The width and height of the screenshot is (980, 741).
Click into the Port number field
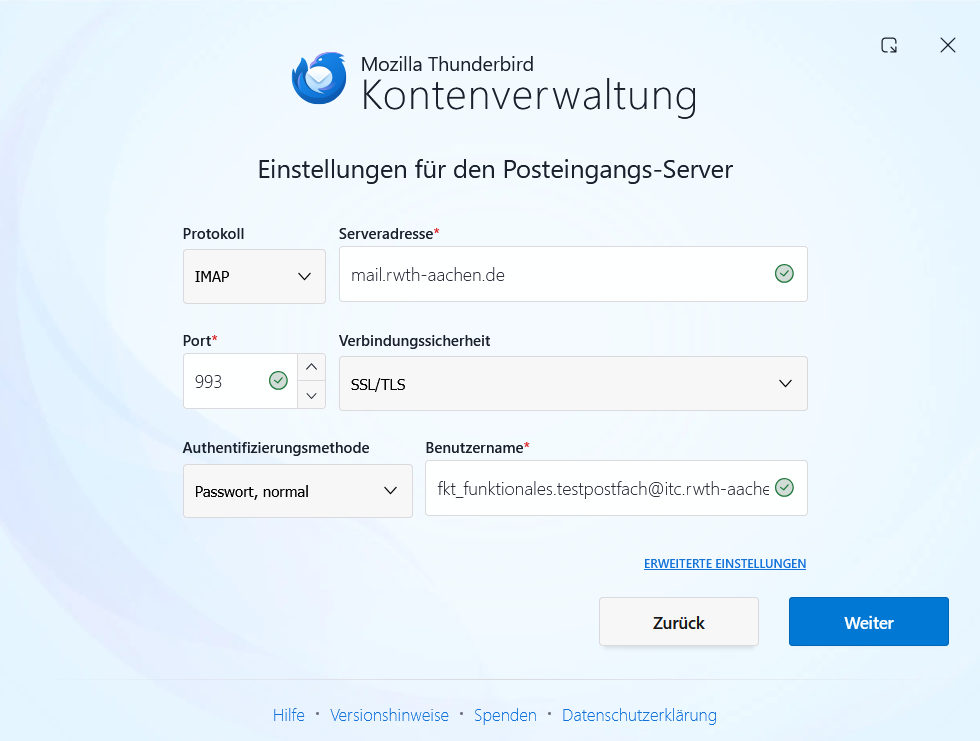pos(240,381)
